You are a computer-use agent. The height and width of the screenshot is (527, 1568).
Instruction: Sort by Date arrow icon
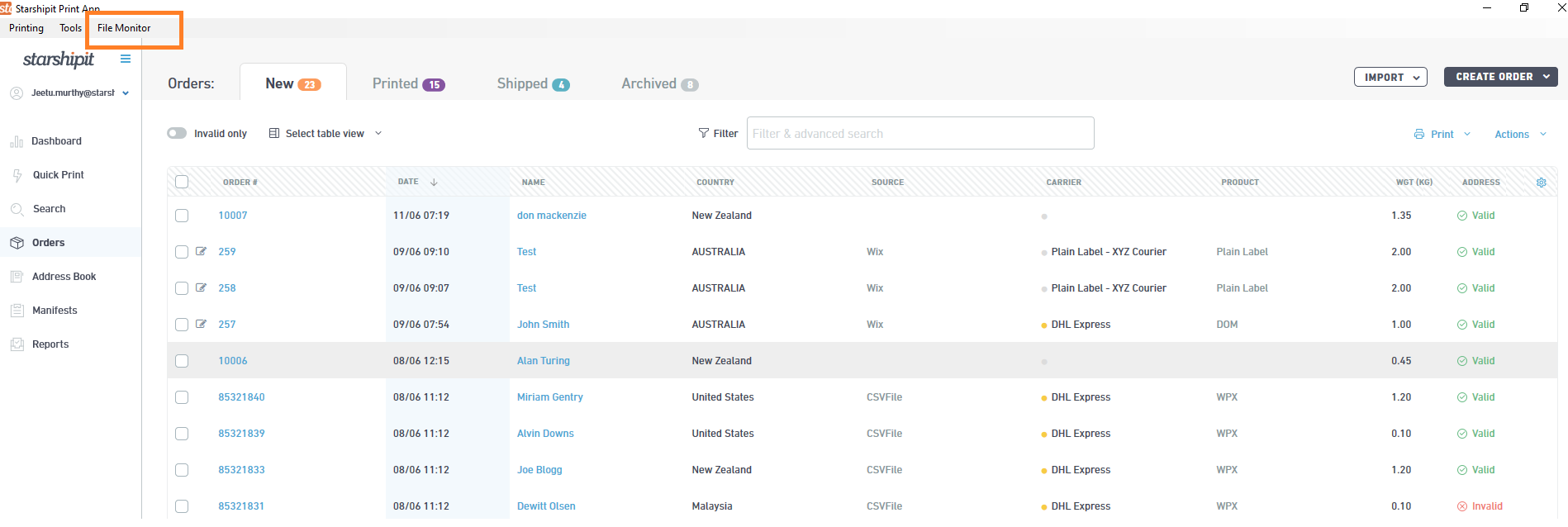(434, 182)
